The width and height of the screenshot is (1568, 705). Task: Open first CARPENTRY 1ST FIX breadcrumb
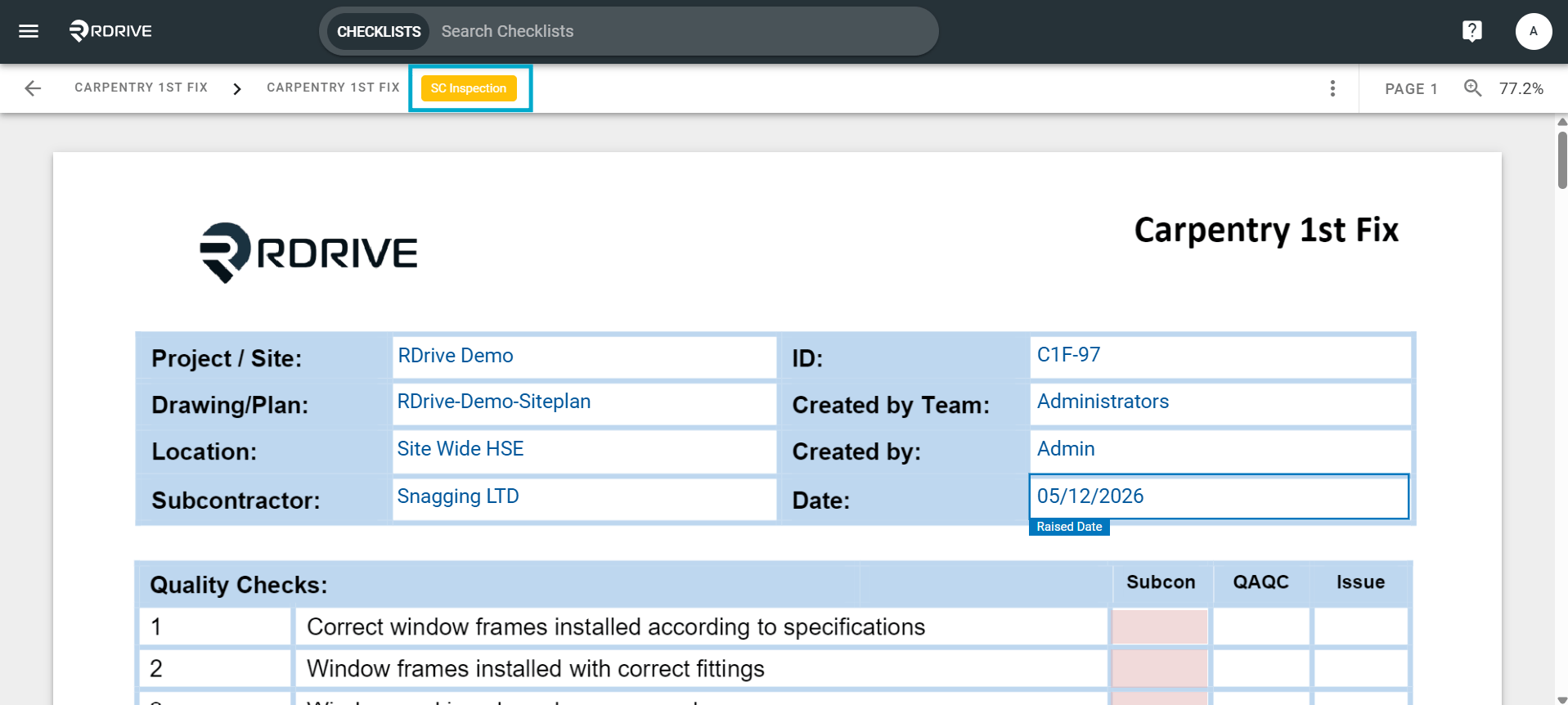coord(141,88)
